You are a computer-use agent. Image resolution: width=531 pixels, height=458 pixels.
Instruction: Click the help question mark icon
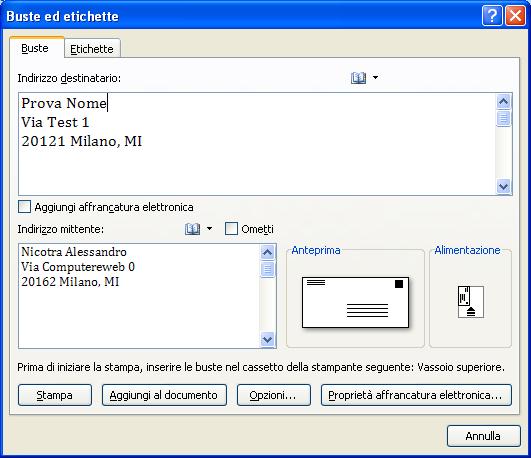tap(492, 16)
